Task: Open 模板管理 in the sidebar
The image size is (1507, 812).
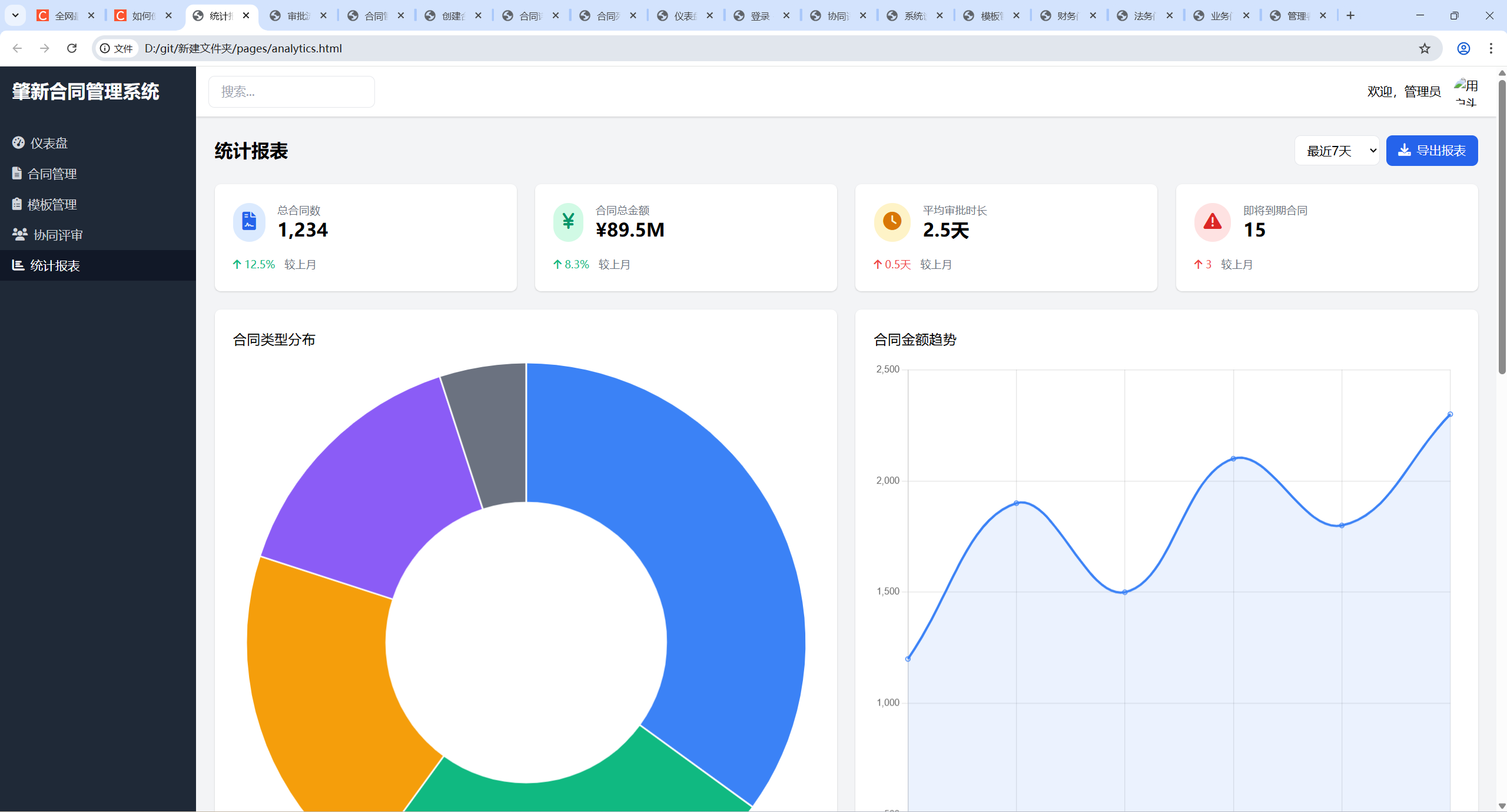Action: [52, 204]
